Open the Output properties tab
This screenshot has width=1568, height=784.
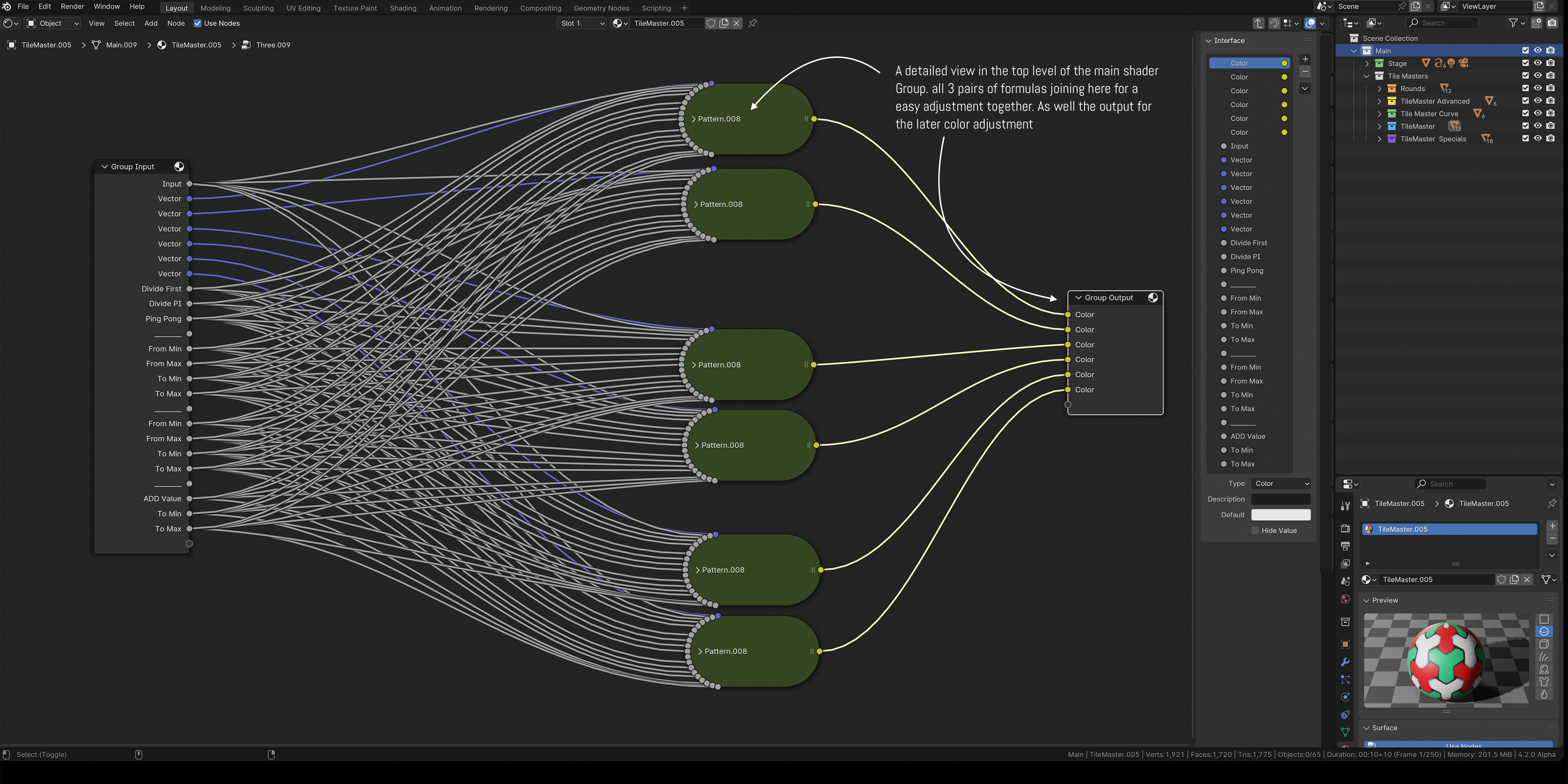point(1345,546)
